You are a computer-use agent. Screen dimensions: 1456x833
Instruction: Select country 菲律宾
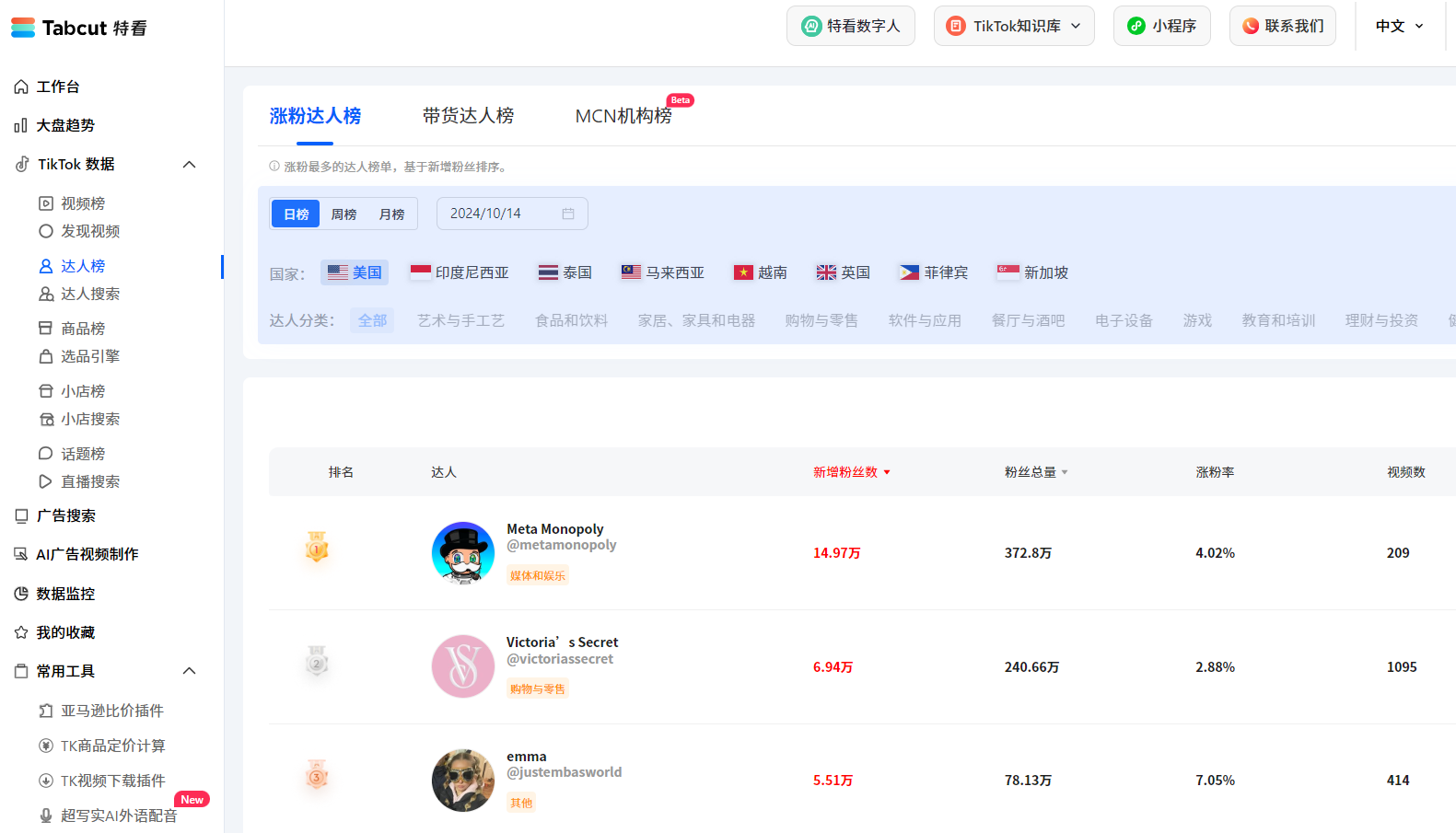(x=934, y=272)
